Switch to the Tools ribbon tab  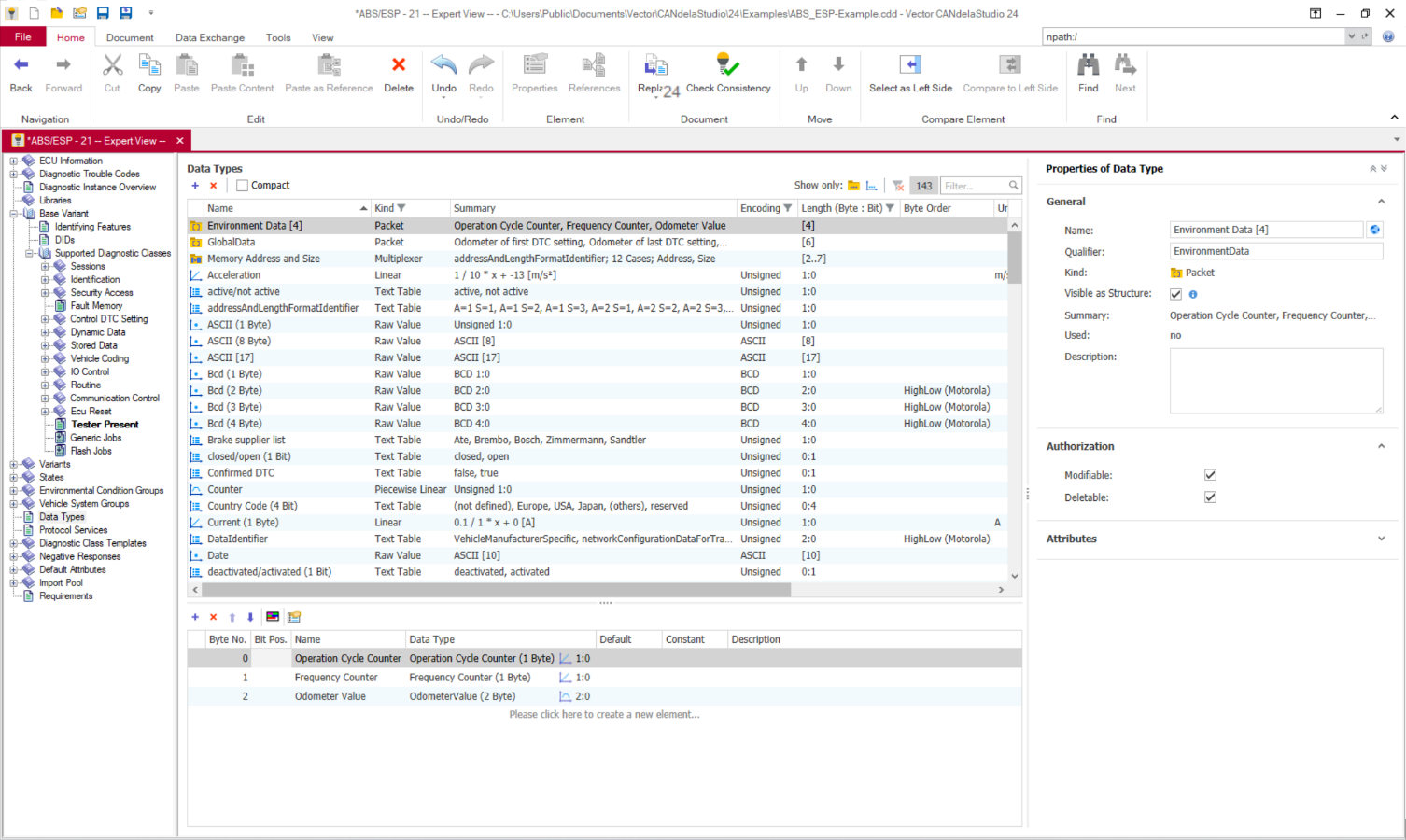(x=278, y=37)
